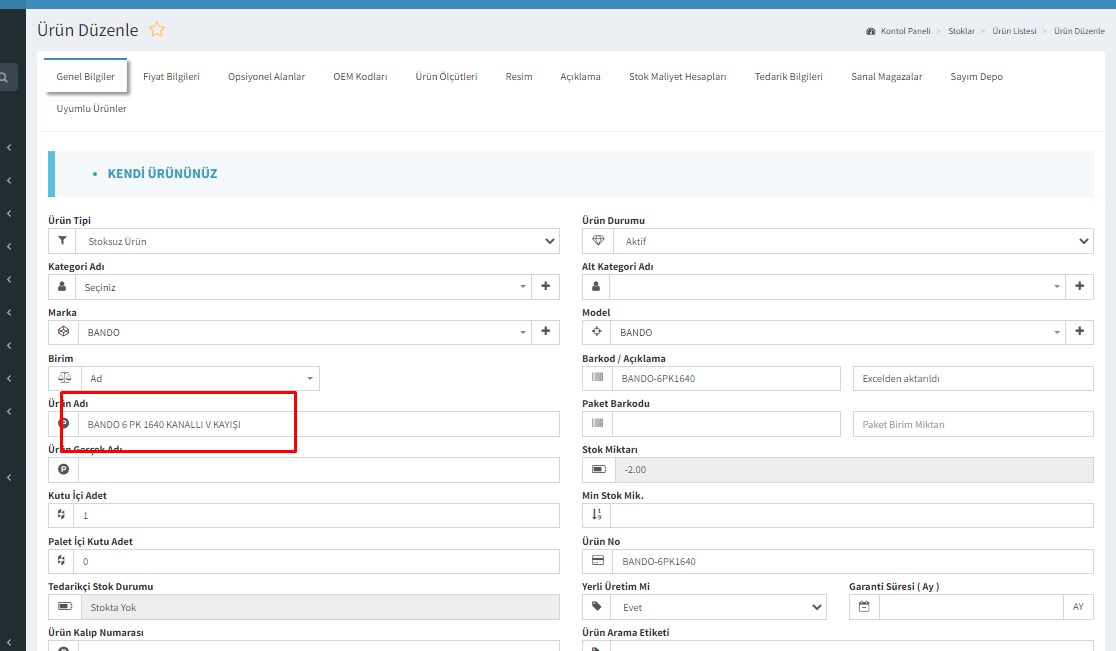Viewport: 1116px width, 651px height.
Task: Click plus icon to add new Kategori
Action: tap(546, 287)
